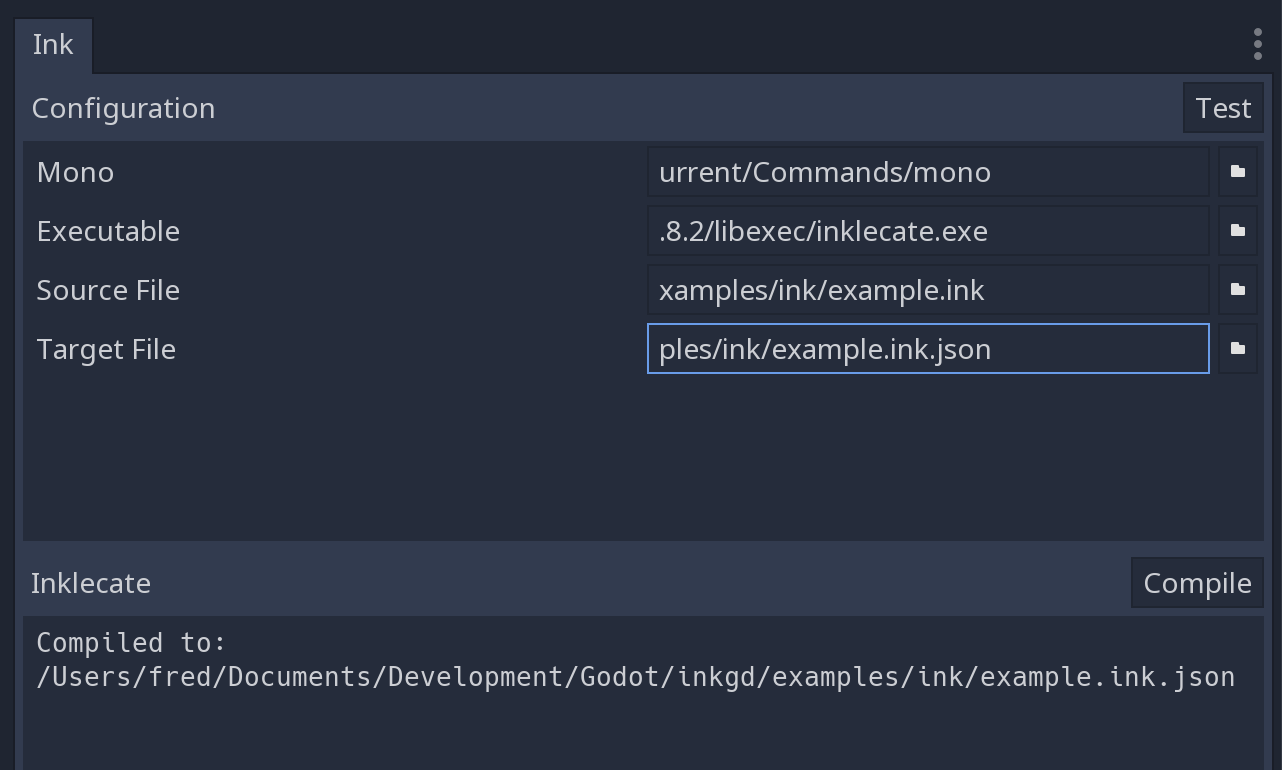Click the Configuration section header
Image resolution: width=1282 pixels, height=770 pixels.
click(124, 108)
